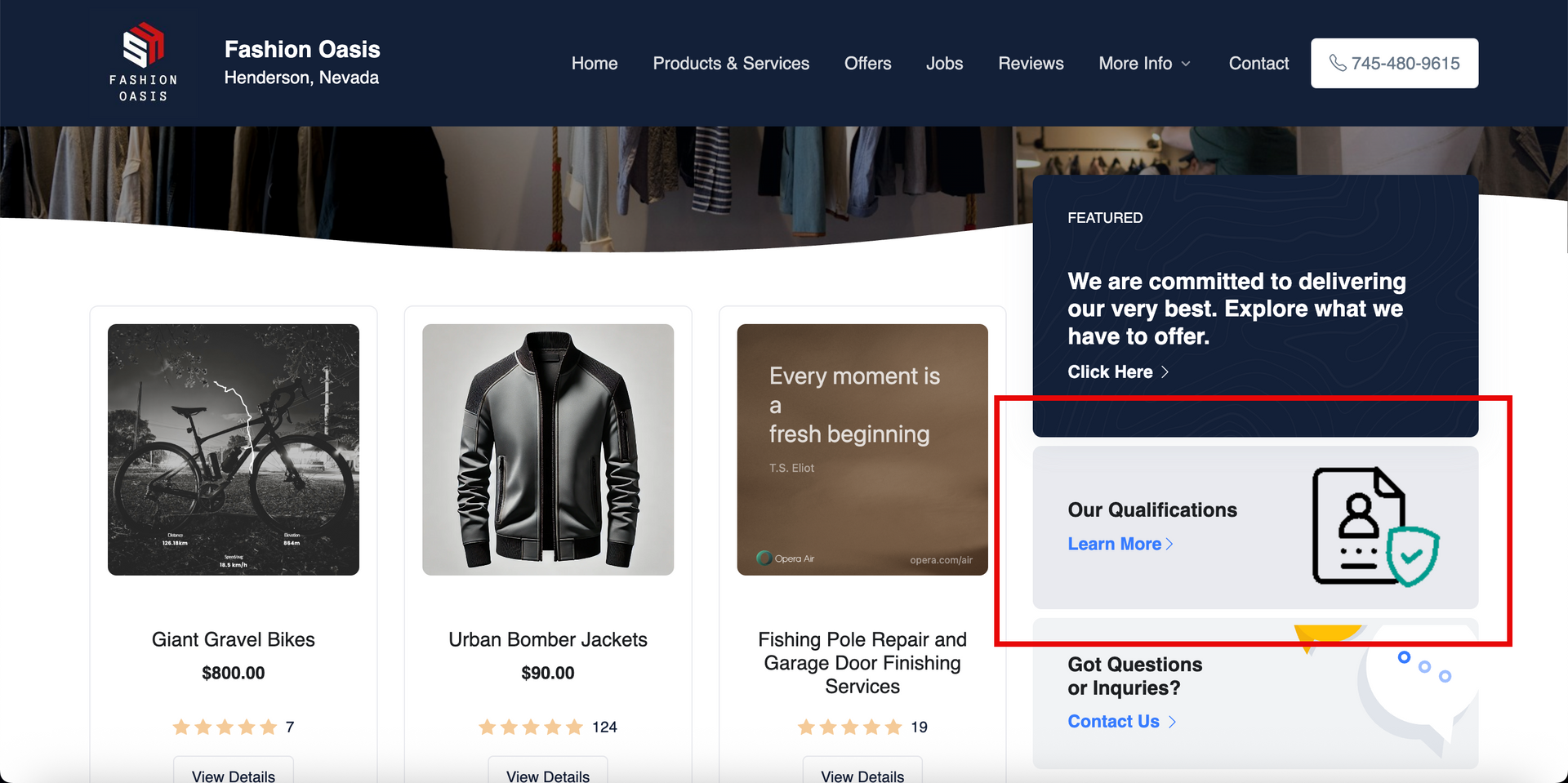The height and width of the screenshot is (783, 1568).
Task: Click the Click Here link in Featured panel
Action: pyautogui.click(x=1109, y=372)
